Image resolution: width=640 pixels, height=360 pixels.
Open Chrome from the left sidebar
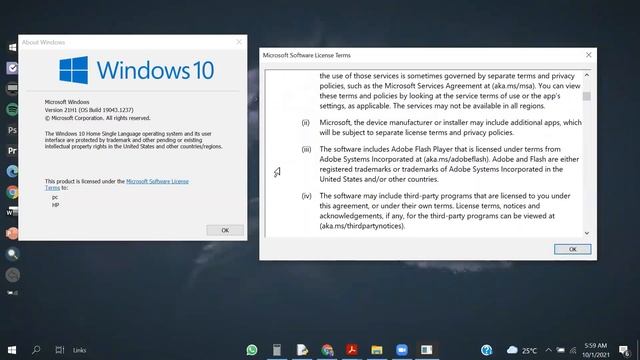tap(12, 192)
